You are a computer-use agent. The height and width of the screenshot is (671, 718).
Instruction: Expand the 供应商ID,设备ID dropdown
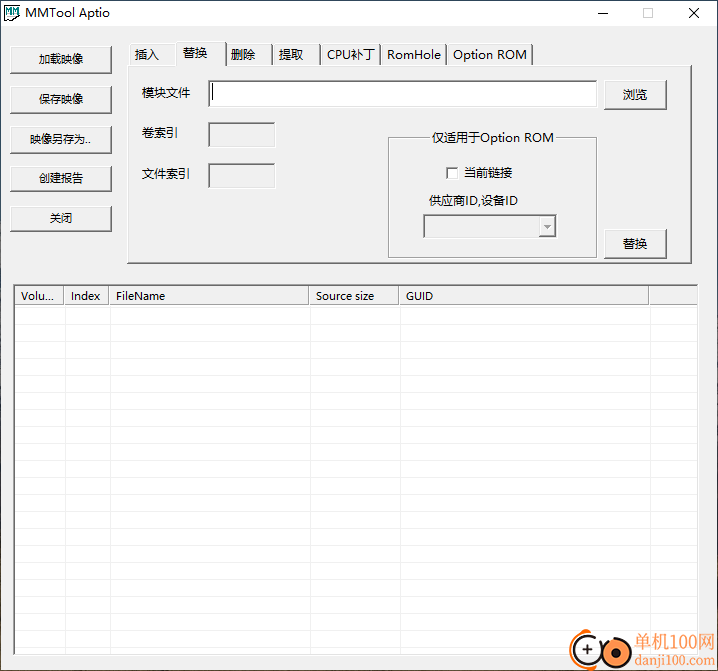[547, 227]
